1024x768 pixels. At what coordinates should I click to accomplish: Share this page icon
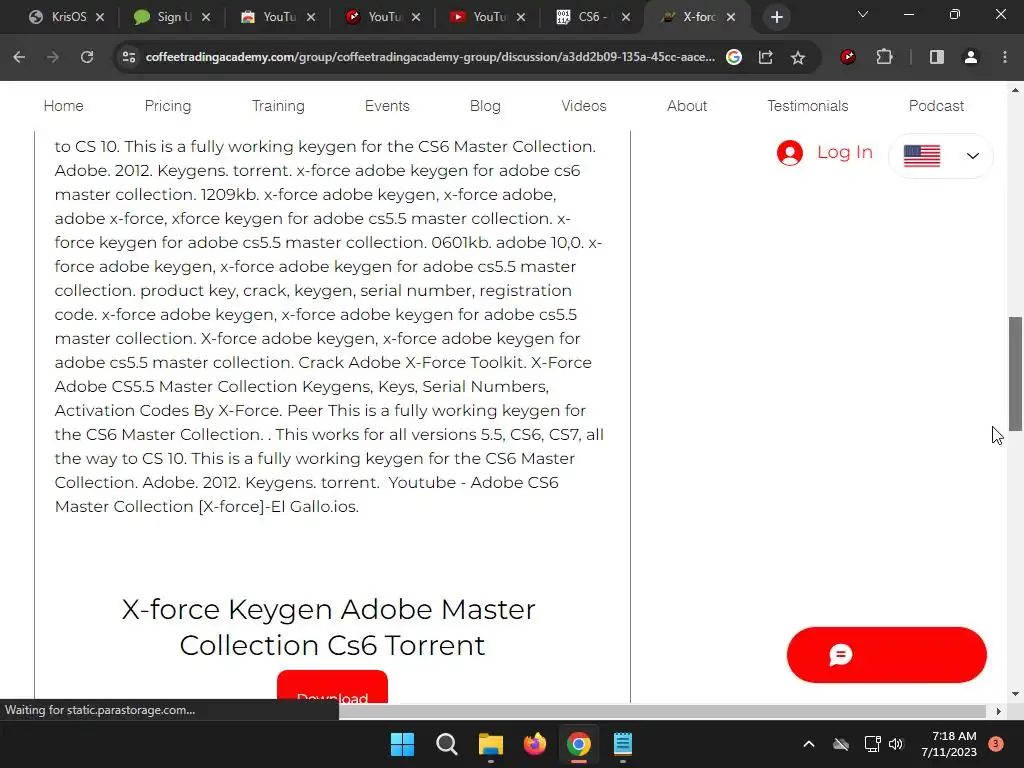tap(765, 57)
